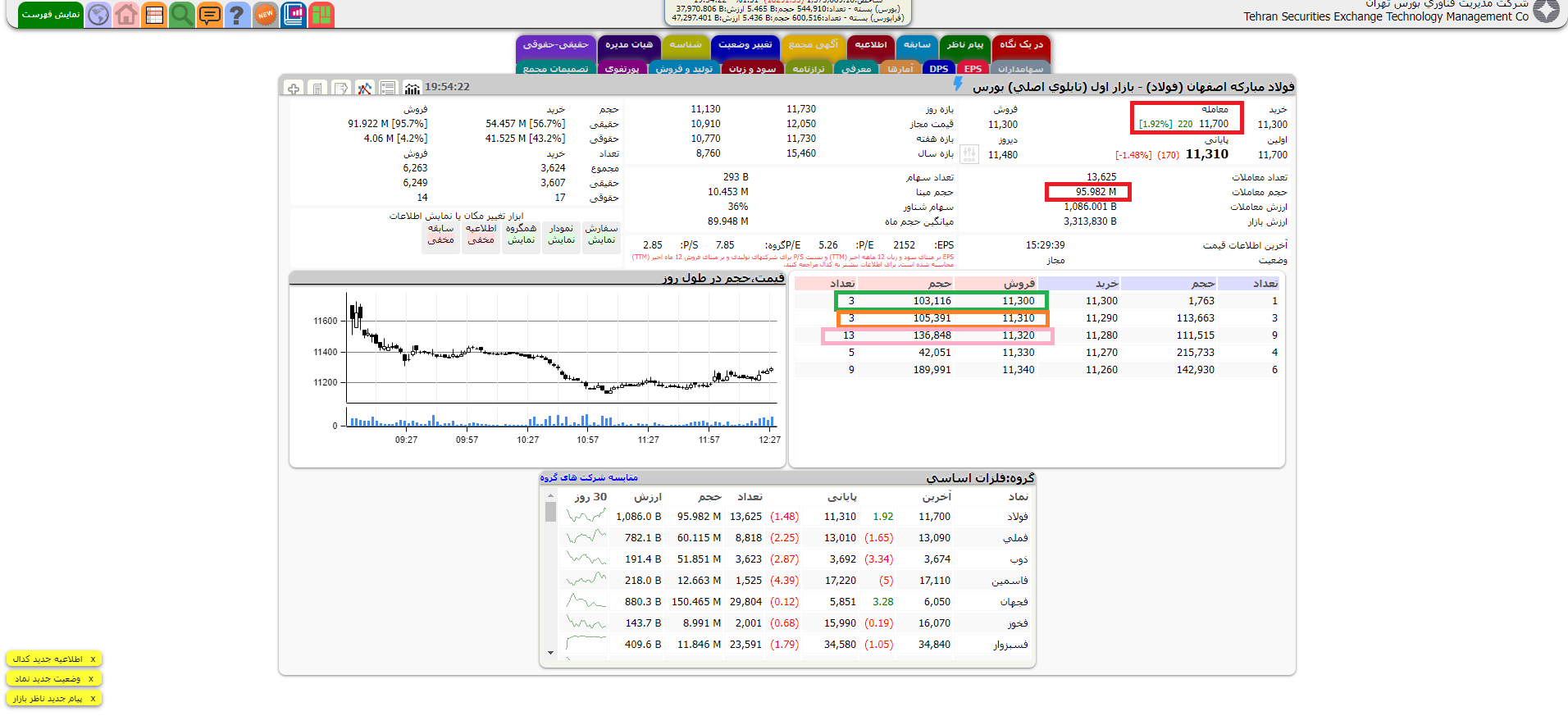Viewport: 1568px width, 716px height.
Task: Open the سهامداران tab
Action: [1020, 69]
